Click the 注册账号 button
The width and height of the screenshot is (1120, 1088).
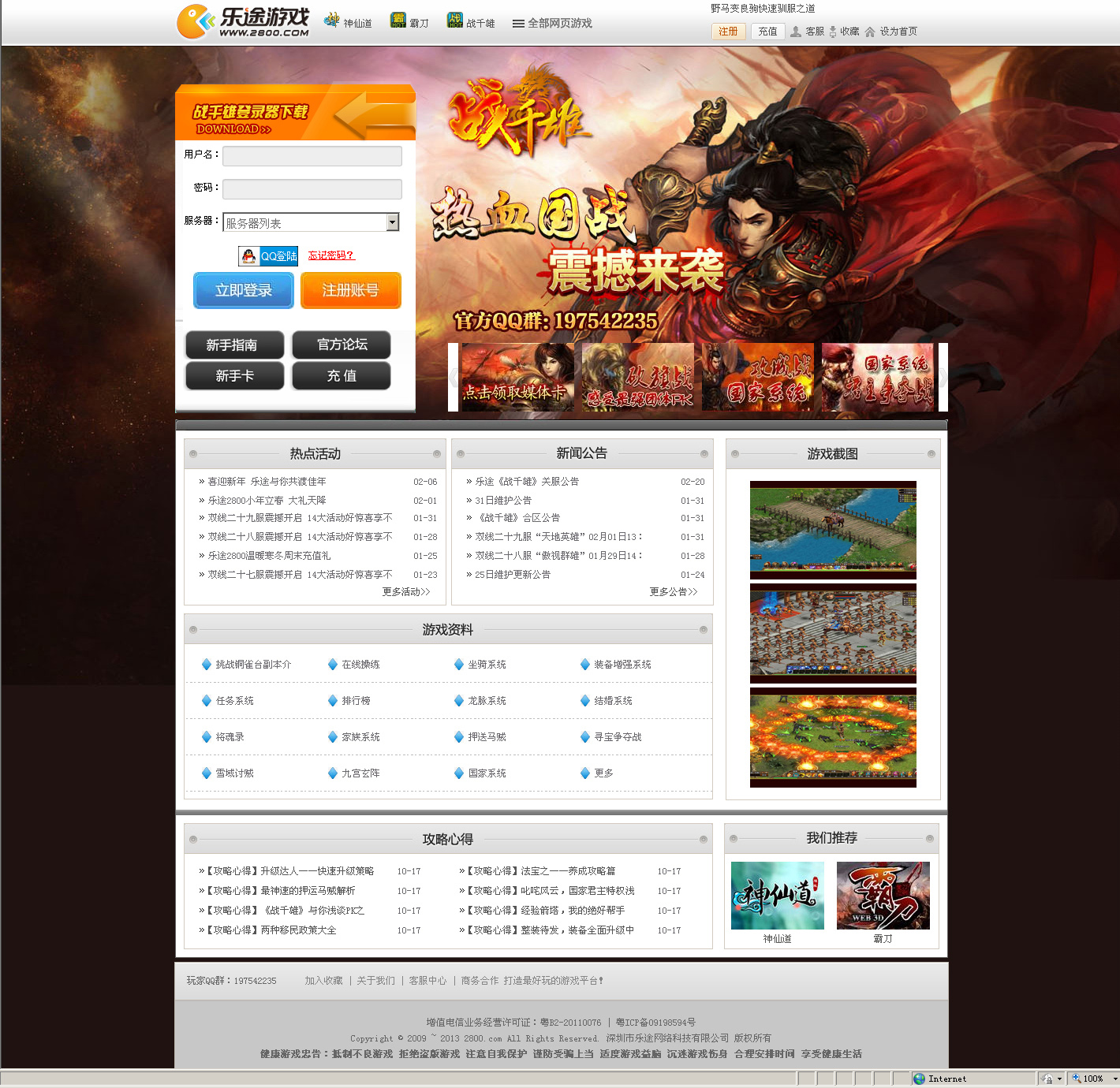point(351,290)
